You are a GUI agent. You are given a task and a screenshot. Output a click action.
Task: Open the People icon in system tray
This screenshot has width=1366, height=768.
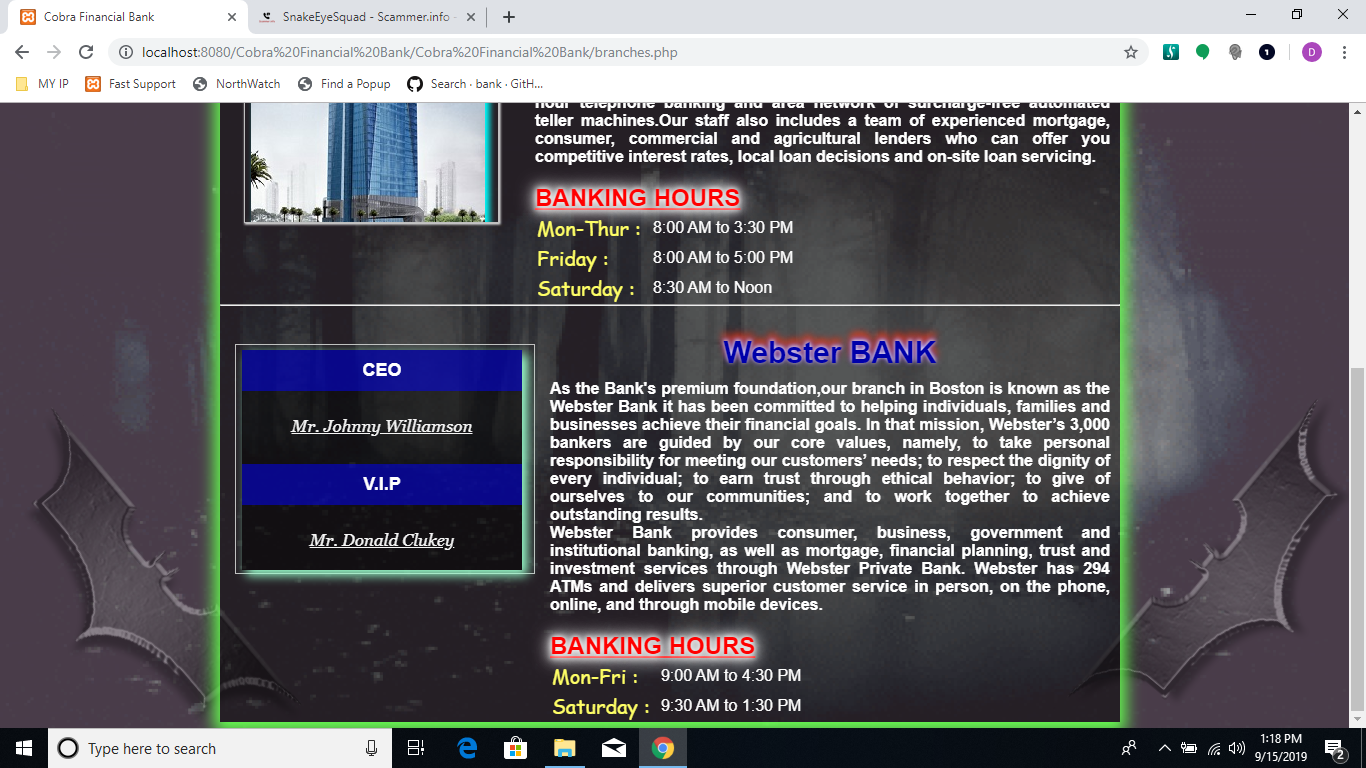1129,748
